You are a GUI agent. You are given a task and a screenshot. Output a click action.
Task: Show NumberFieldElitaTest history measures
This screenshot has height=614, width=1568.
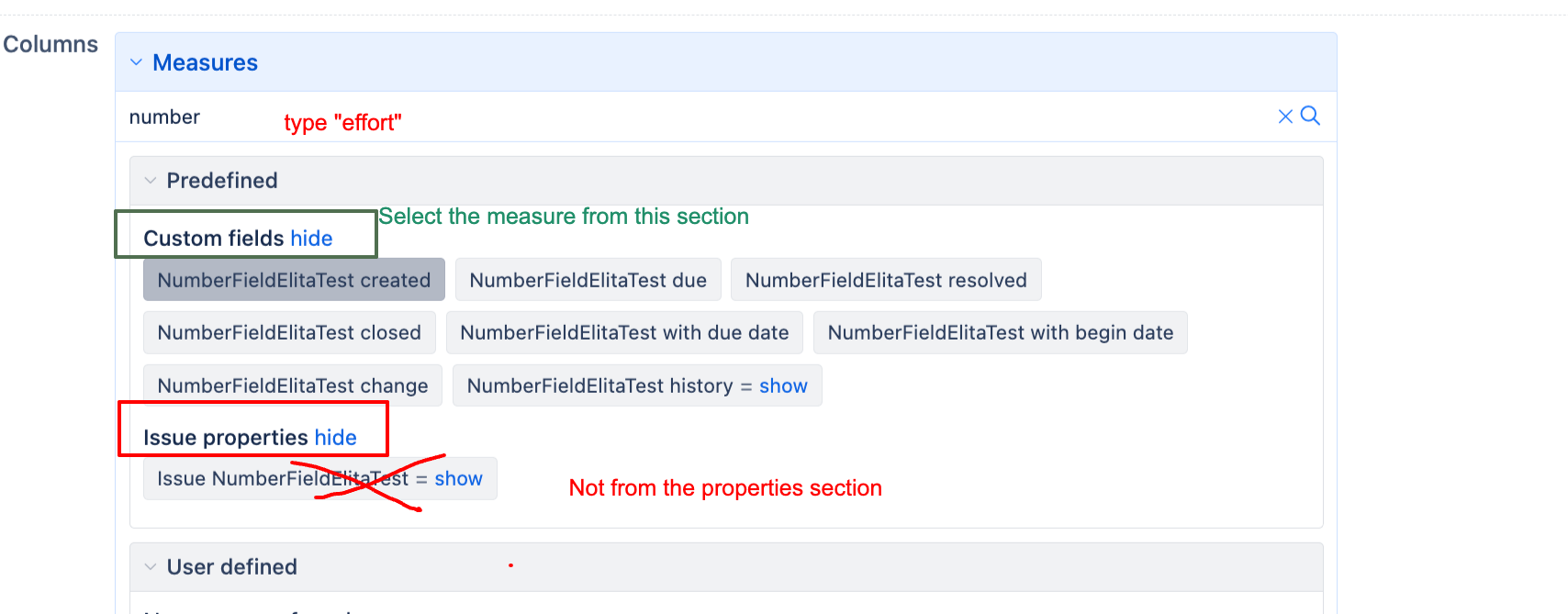click(783, 386)
